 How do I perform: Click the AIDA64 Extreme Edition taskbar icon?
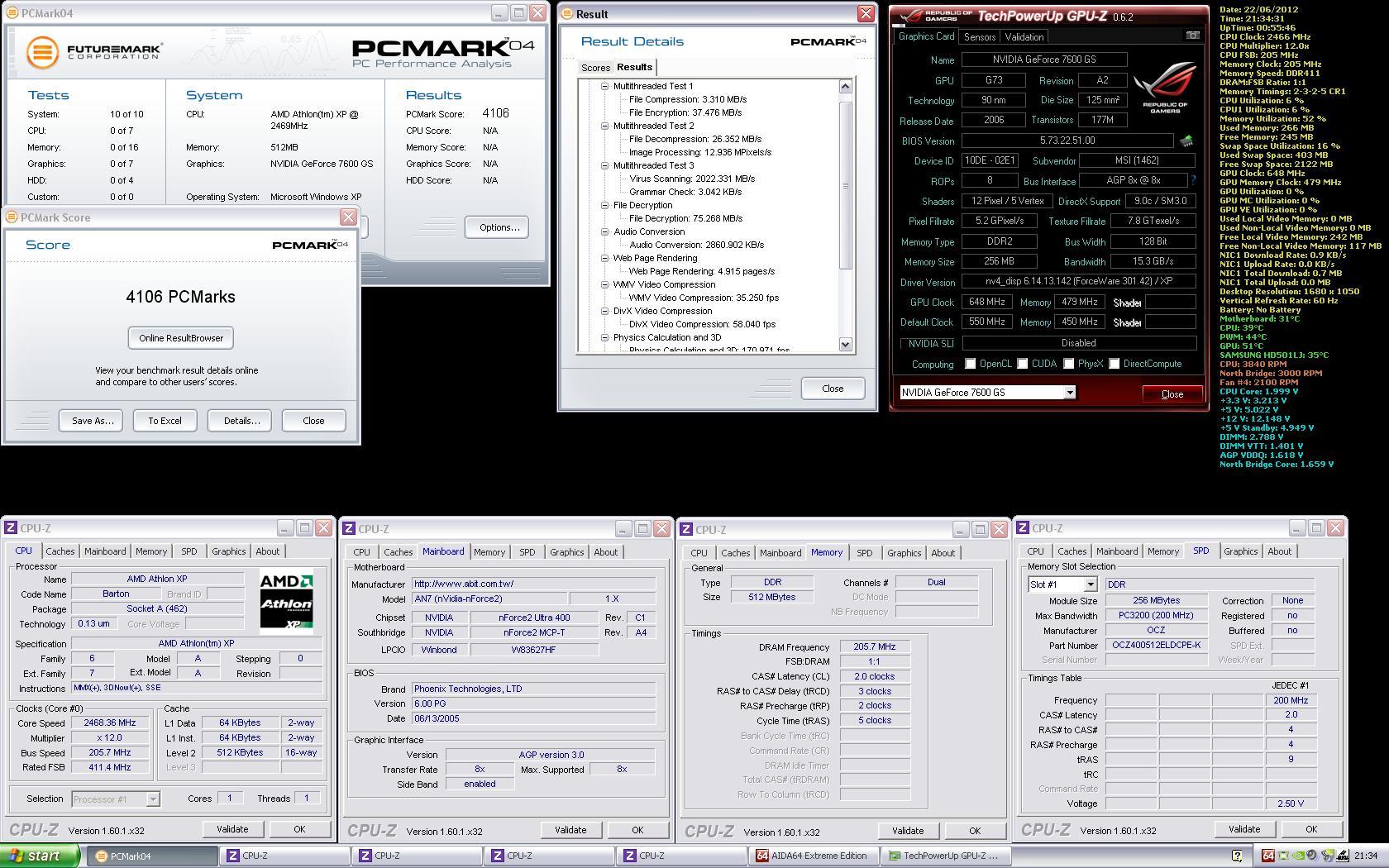click(761, 856)
